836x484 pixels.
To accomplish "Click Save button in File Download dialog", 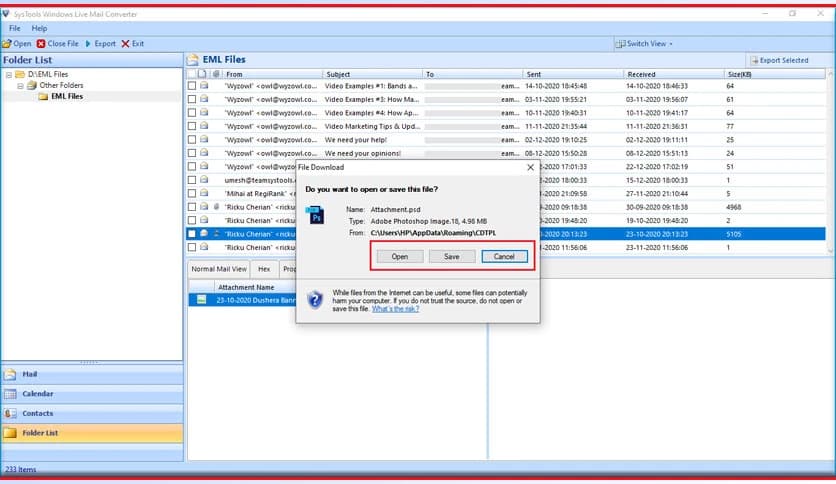I will pos(452,256).
